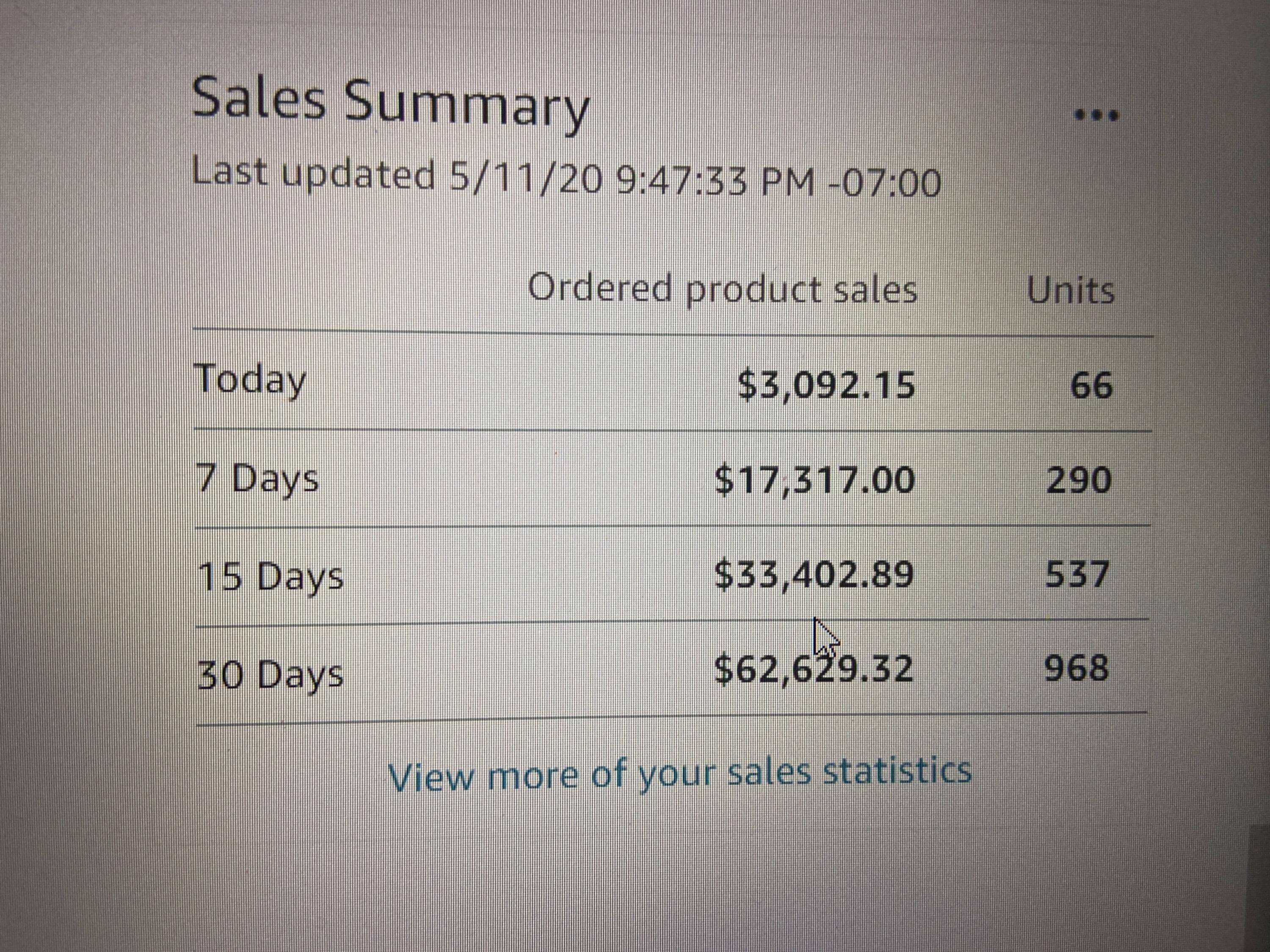
Task: Click Today's units value 66
Action: click(x=1091, y=385)
